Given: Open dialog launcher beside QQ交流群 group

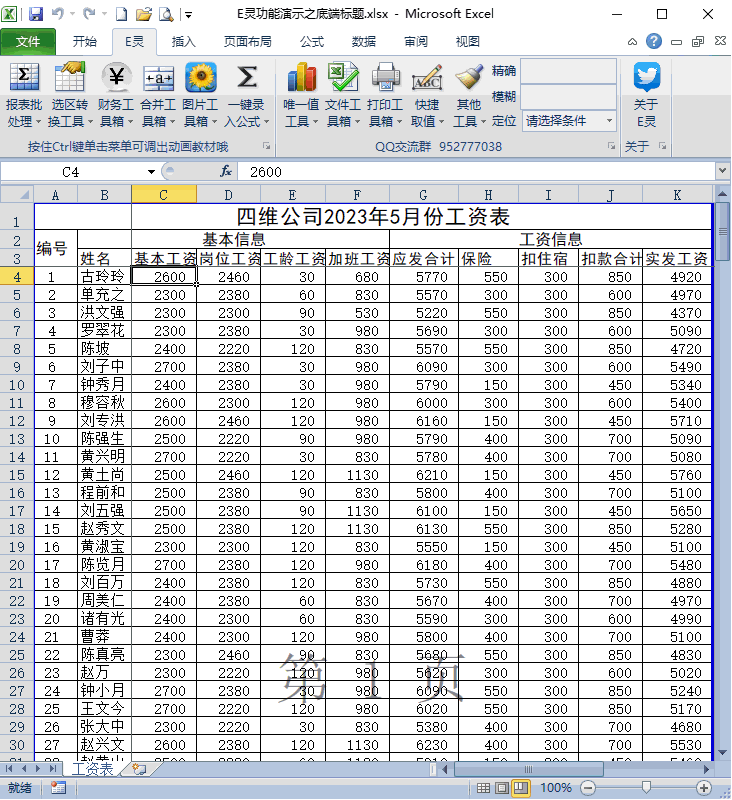Looking at the screenshot, I should click(x=611, y=146).
